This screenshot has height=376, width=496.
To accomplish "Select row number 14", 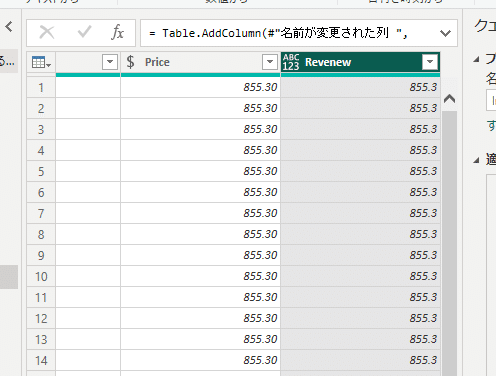I will coord(41,361).
